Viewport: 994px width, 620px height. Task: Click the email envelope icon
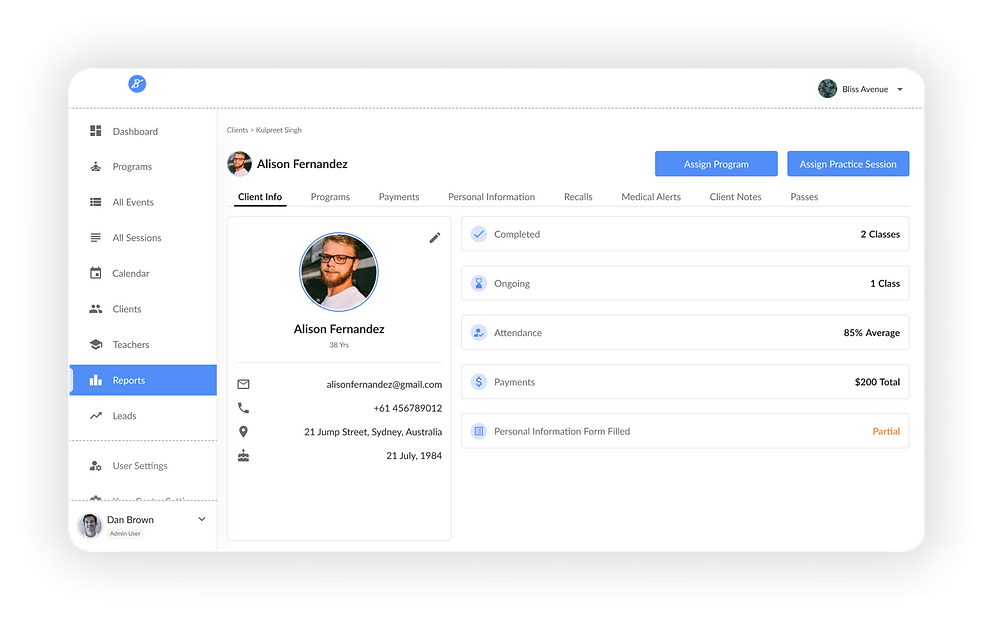pos(242,383)
